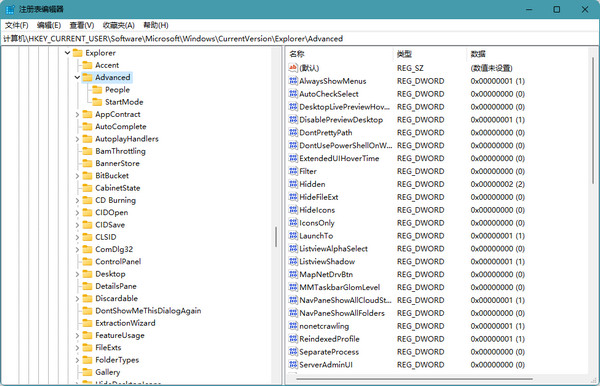Select the ServerAdminUI value name
The image size is (600, 386).
pyautogui.click(x=326, y=365)
